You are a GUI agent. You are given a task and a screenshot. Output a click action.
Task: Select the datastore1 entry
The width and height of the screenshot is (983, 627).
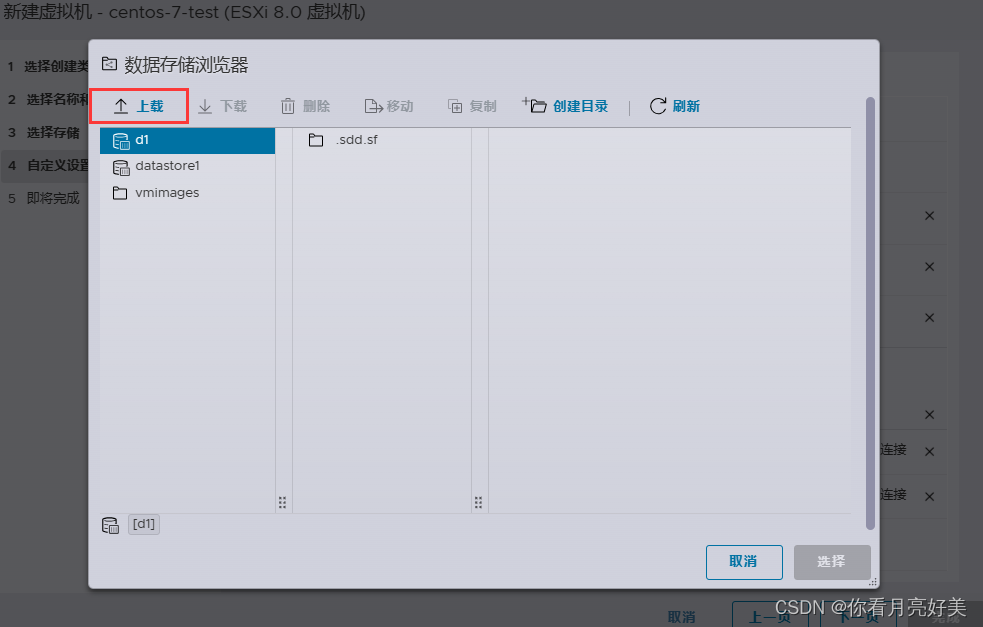[x=187, y=166]
